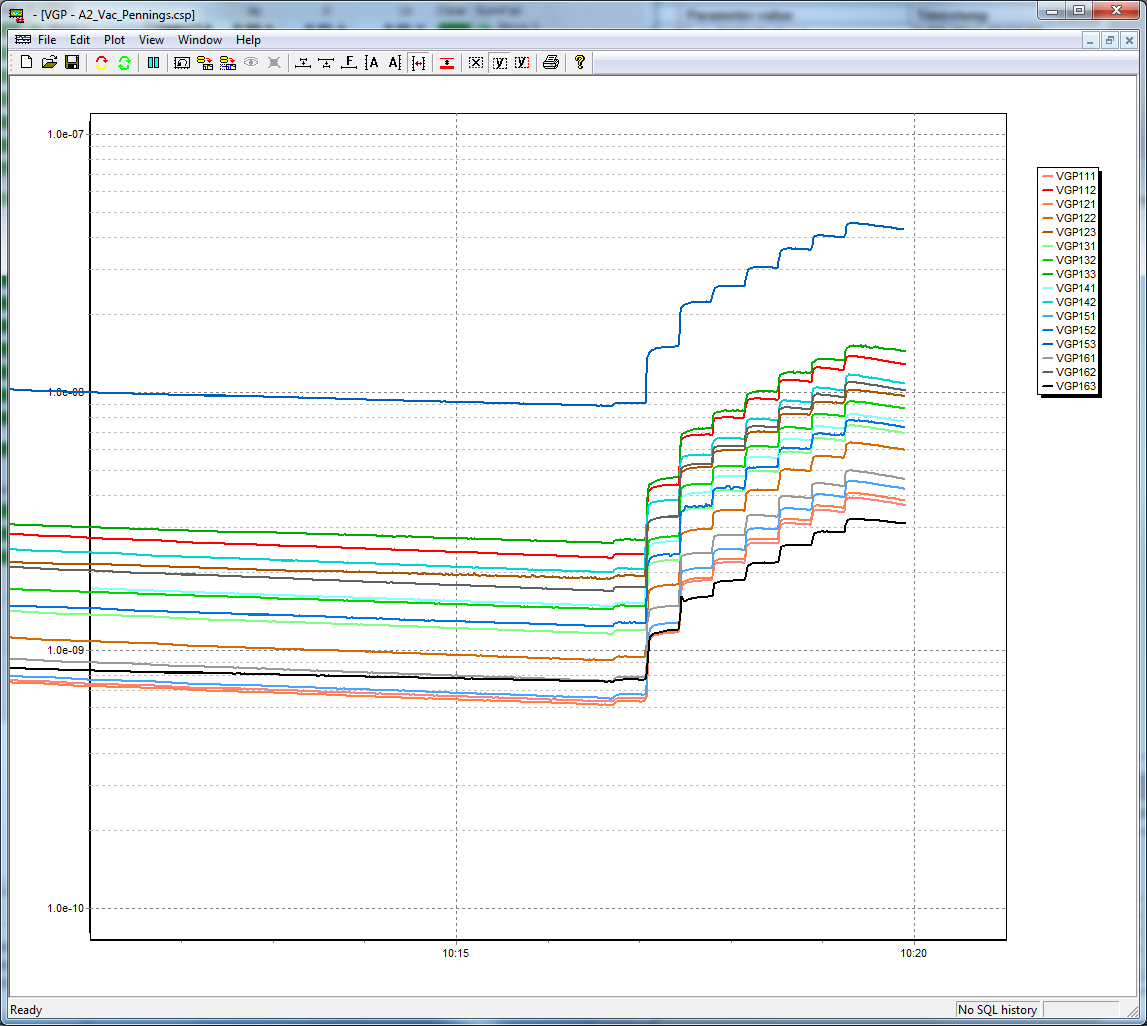Open the View menu
The width and height of the screenshot is (1147, 1026).
[x=151, y=40]
